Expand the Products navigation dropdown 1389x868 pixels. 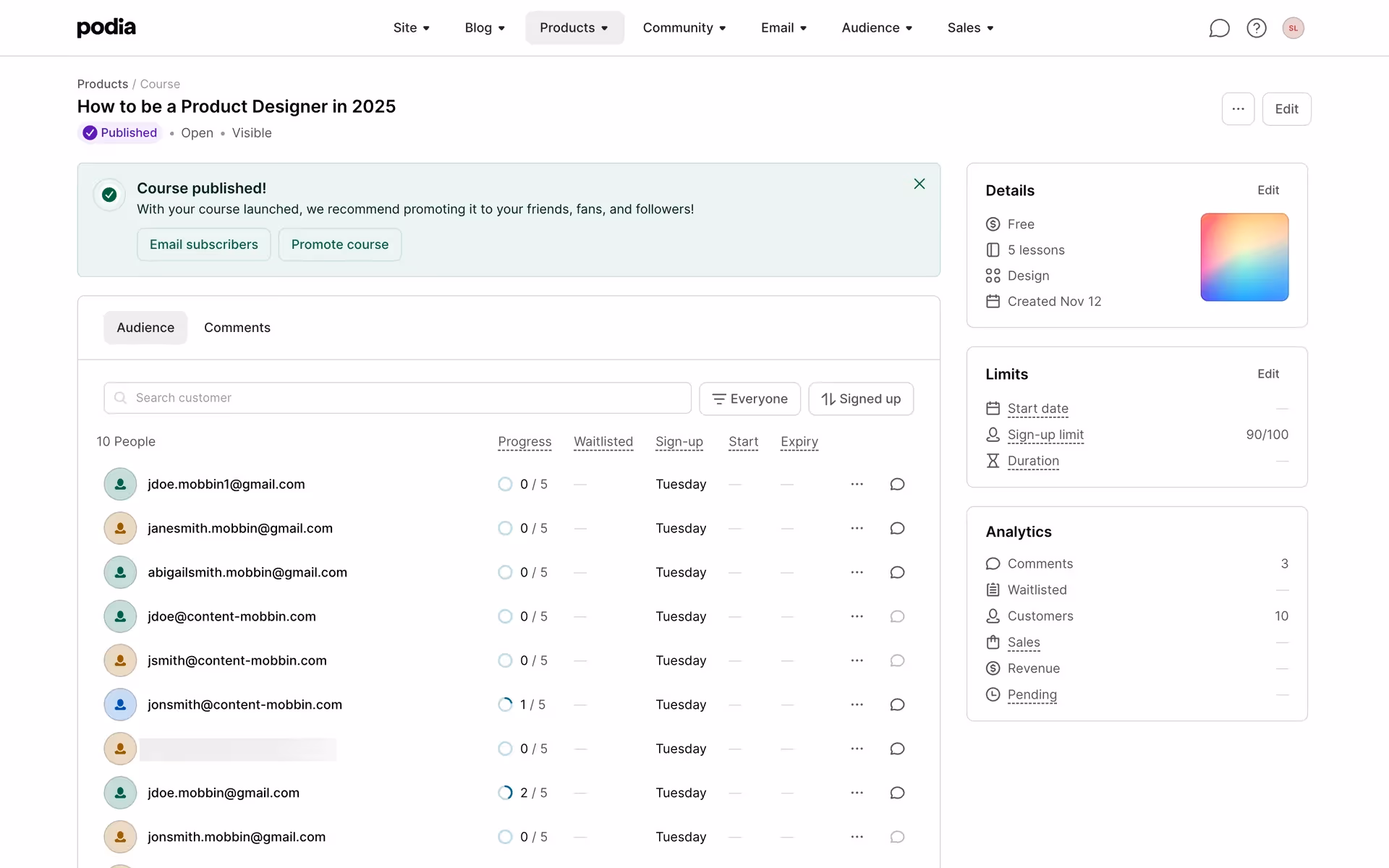coord(574,28)
